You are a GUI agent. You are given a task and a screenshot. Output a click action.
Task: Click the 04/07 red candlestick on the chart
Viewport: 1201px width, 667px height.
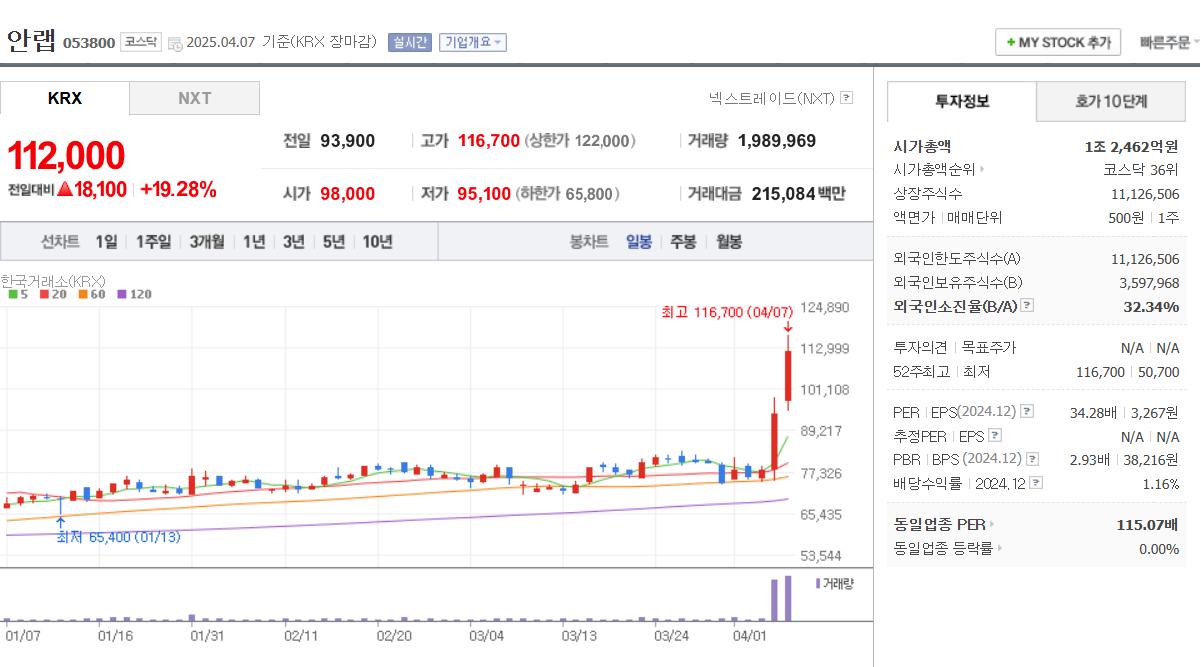click(788, 375)
